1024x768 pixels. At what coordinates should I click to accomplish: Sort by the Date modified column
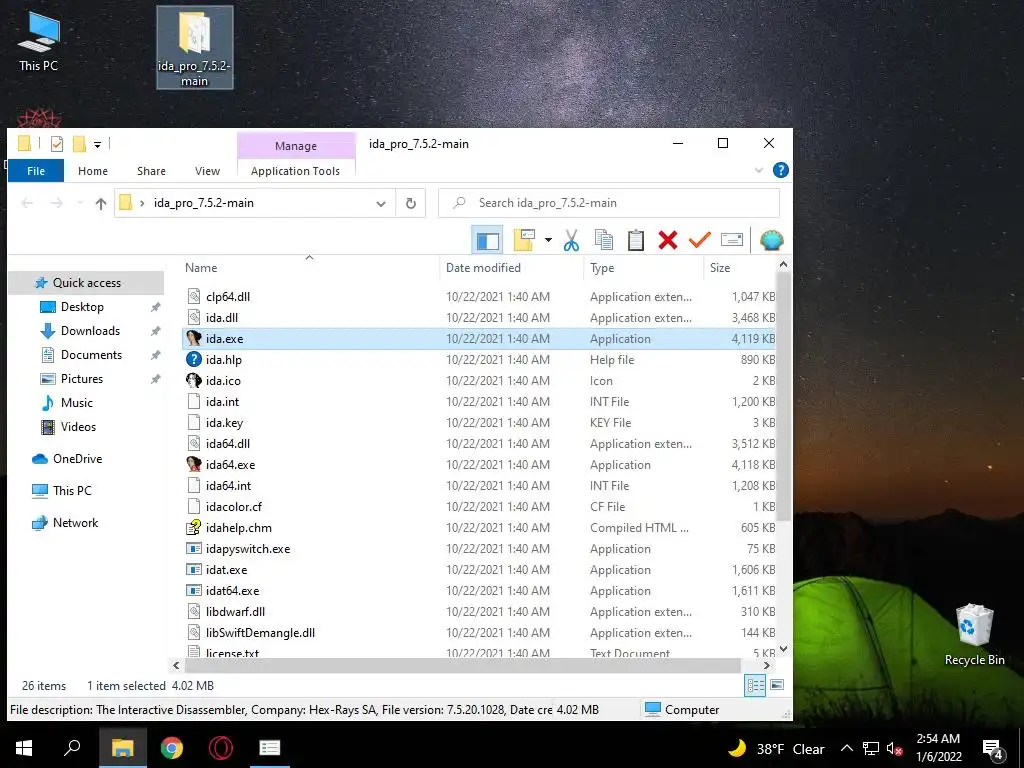[512, 268]
